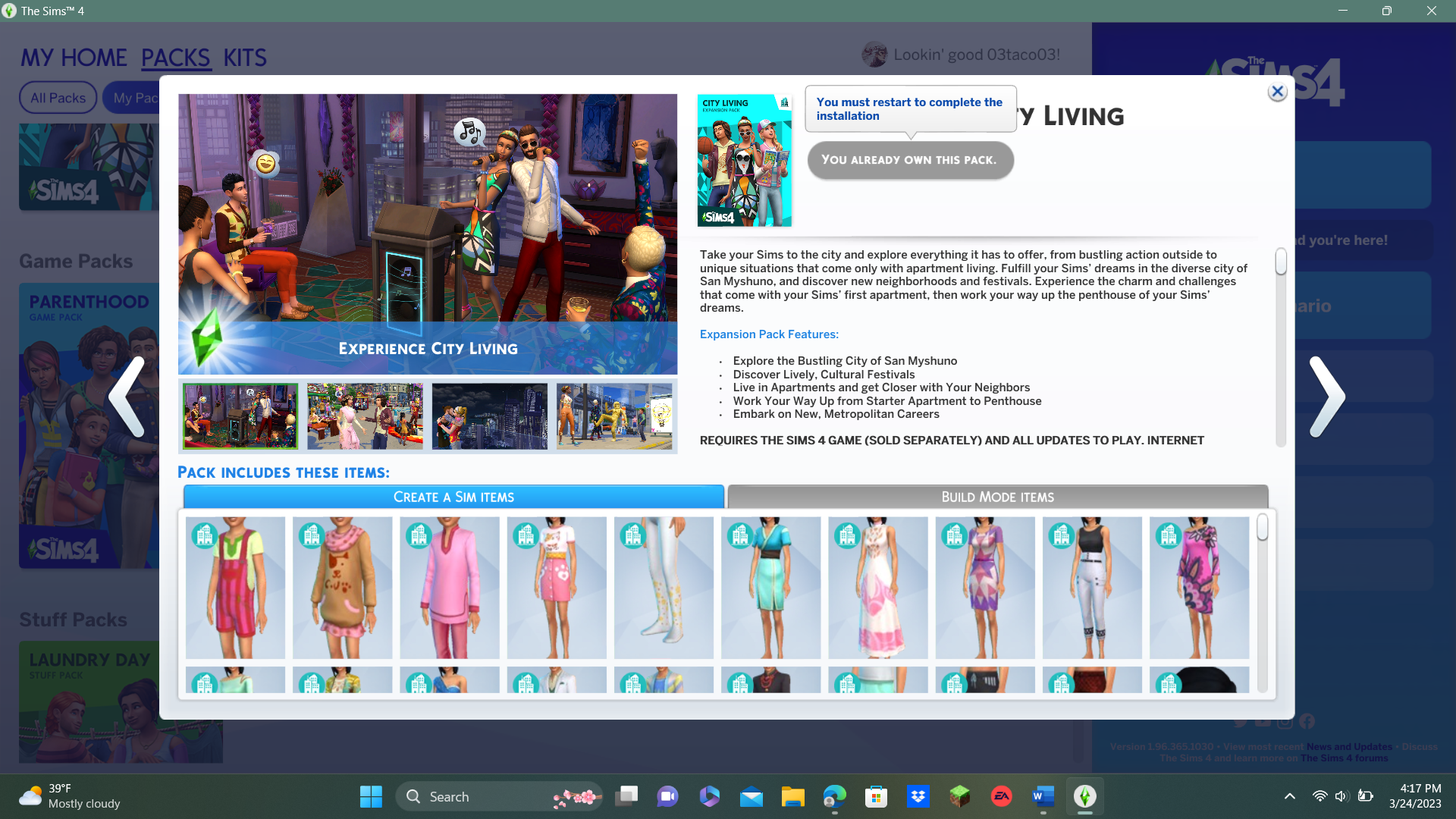Select pink kurta outfit item

coord(450,588)
